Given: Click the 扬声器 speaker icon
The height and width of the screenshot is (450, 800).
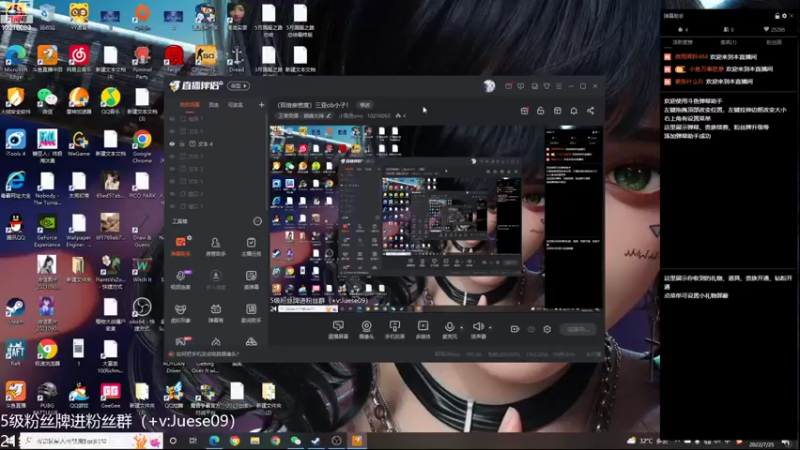Looking at the screenshot, I should tap(478, 327).
